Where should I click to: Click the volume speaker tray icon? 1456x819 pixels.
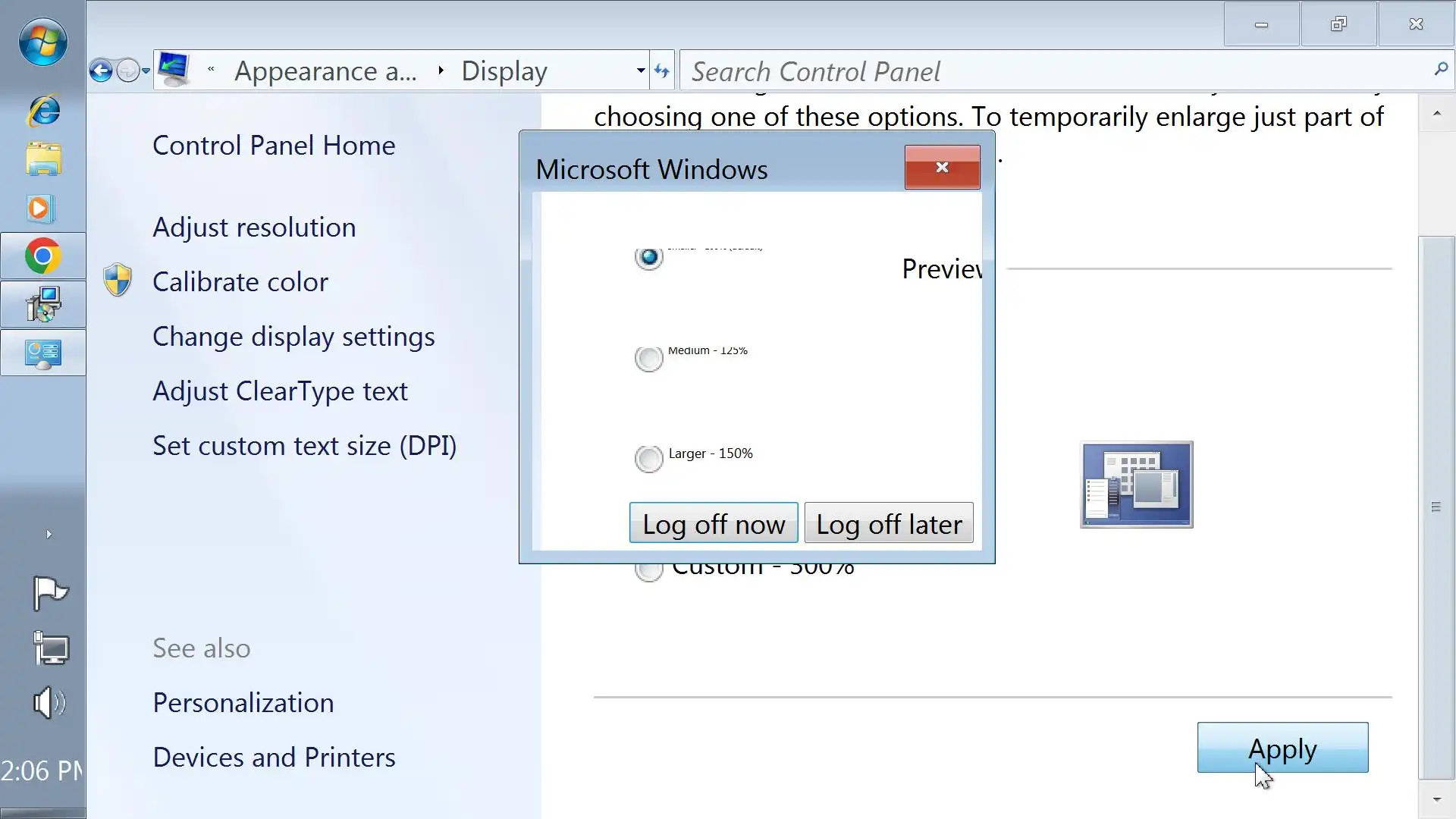pos(49,703)
